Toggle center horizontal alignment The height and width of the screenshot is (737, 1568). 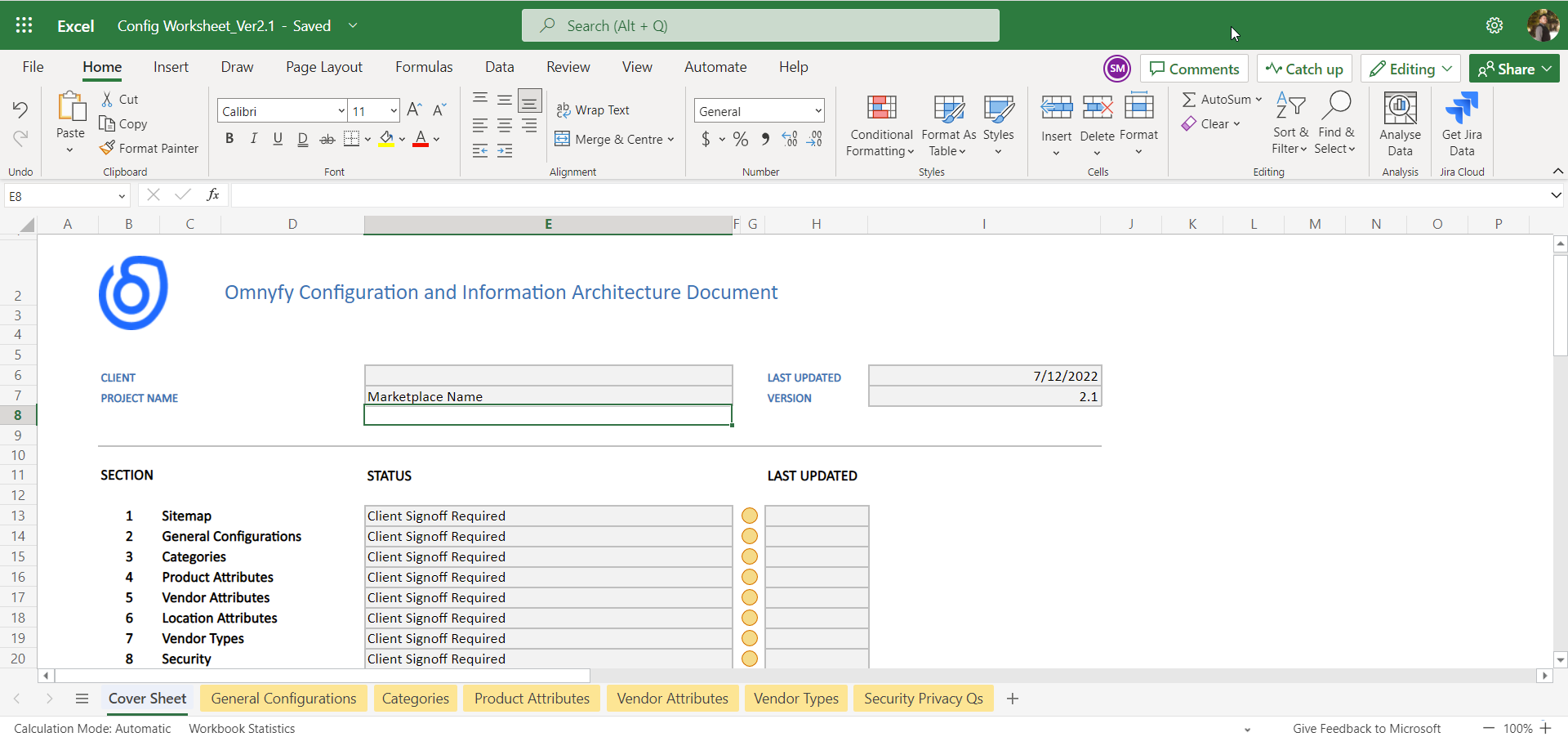point(505,125)
